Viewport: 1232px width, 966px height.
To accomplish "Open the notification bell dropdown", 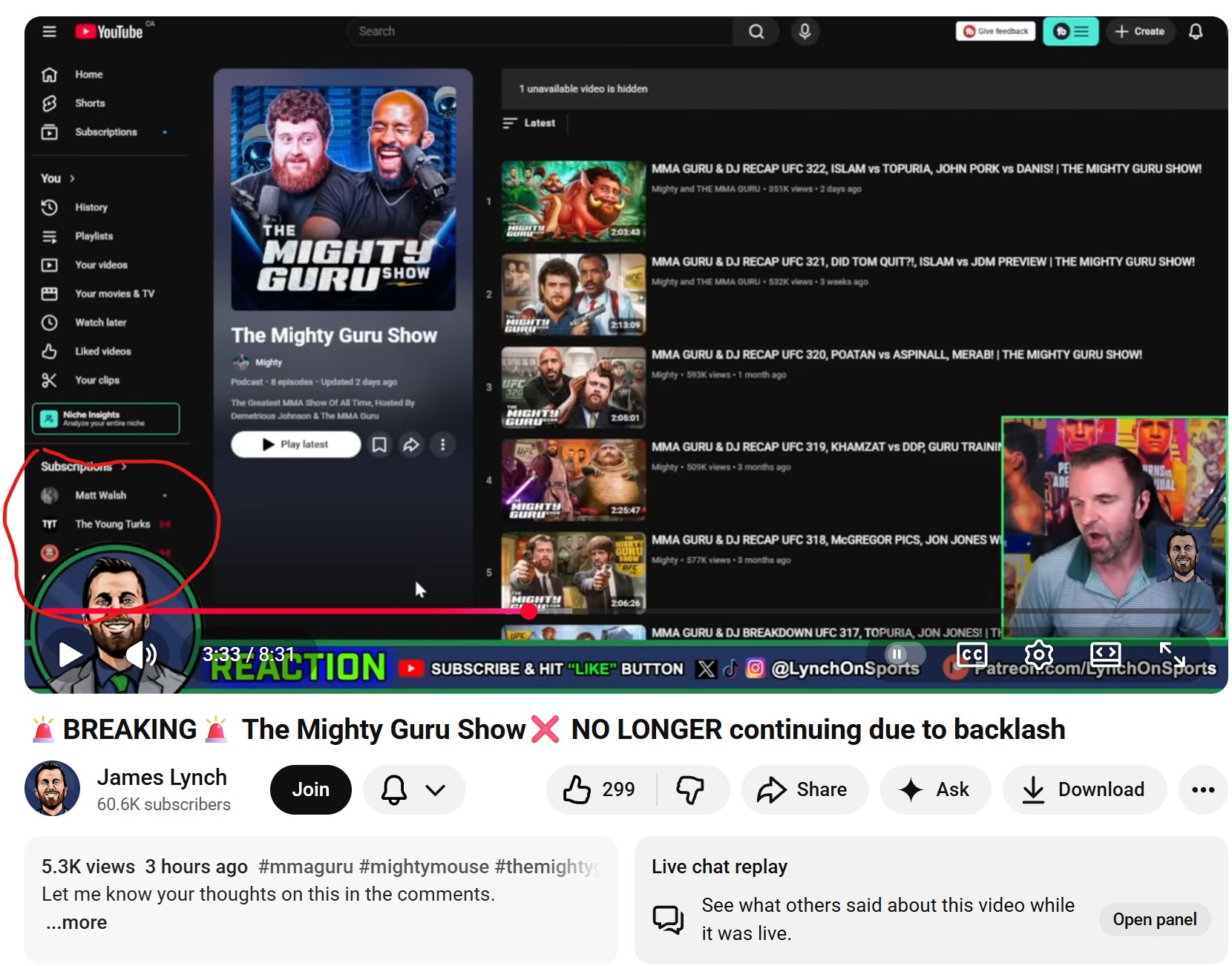I will point(414,789).
